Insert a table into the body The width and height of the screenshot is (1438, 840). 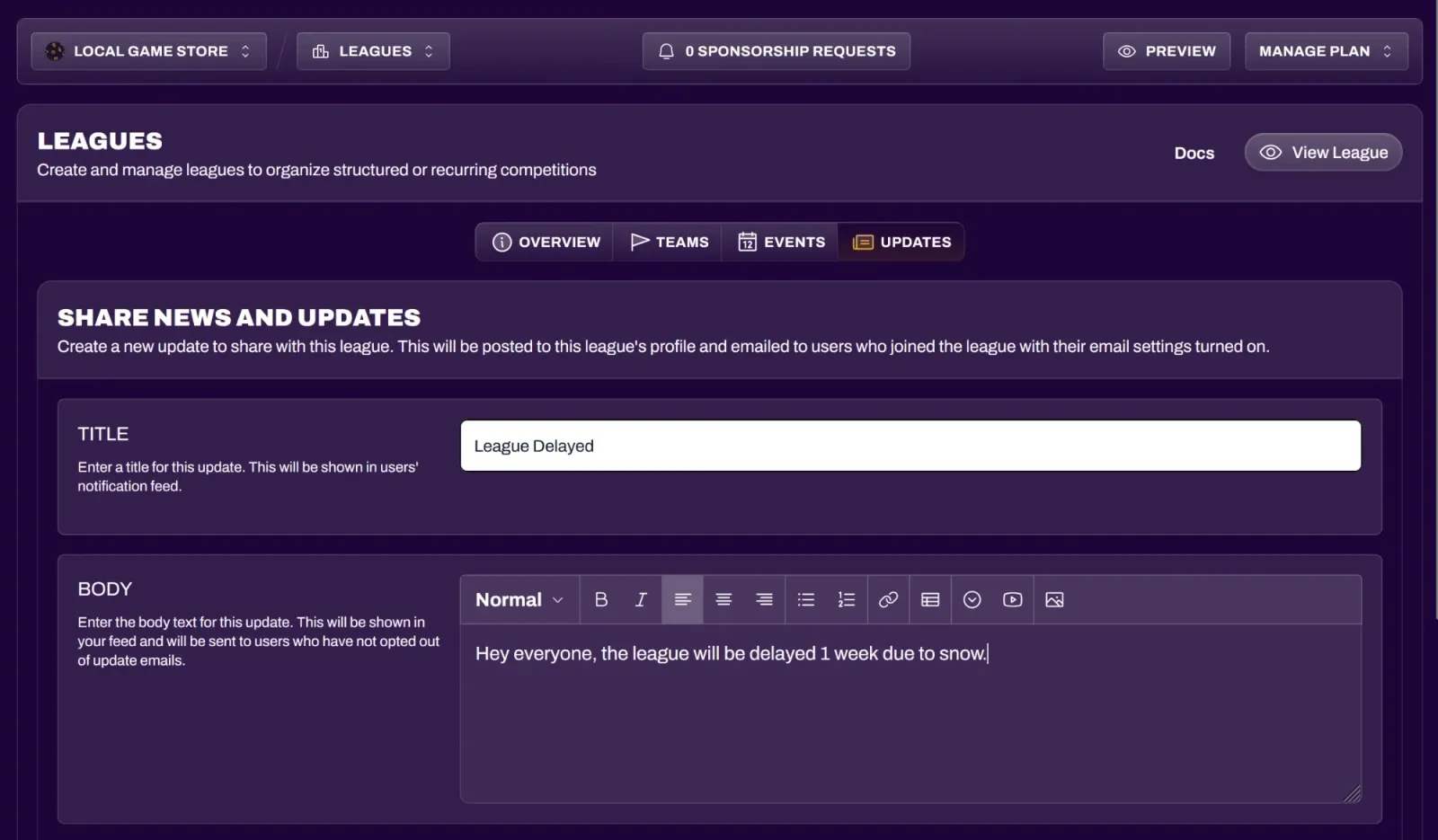930,599
